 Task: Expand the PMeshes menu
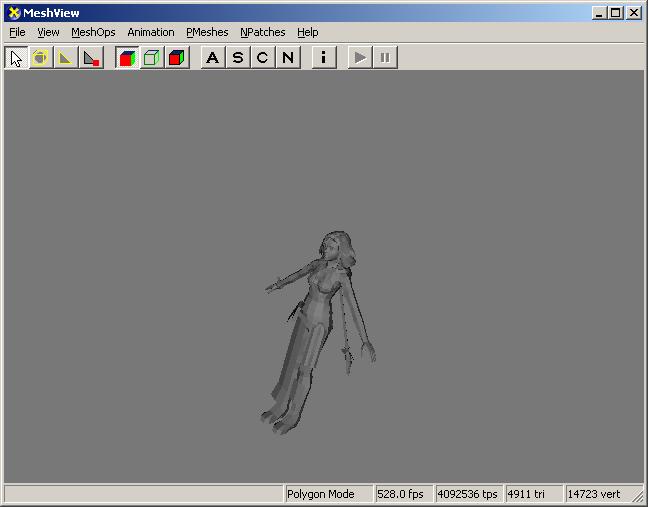pyautogui.click(x=207, y=32)
